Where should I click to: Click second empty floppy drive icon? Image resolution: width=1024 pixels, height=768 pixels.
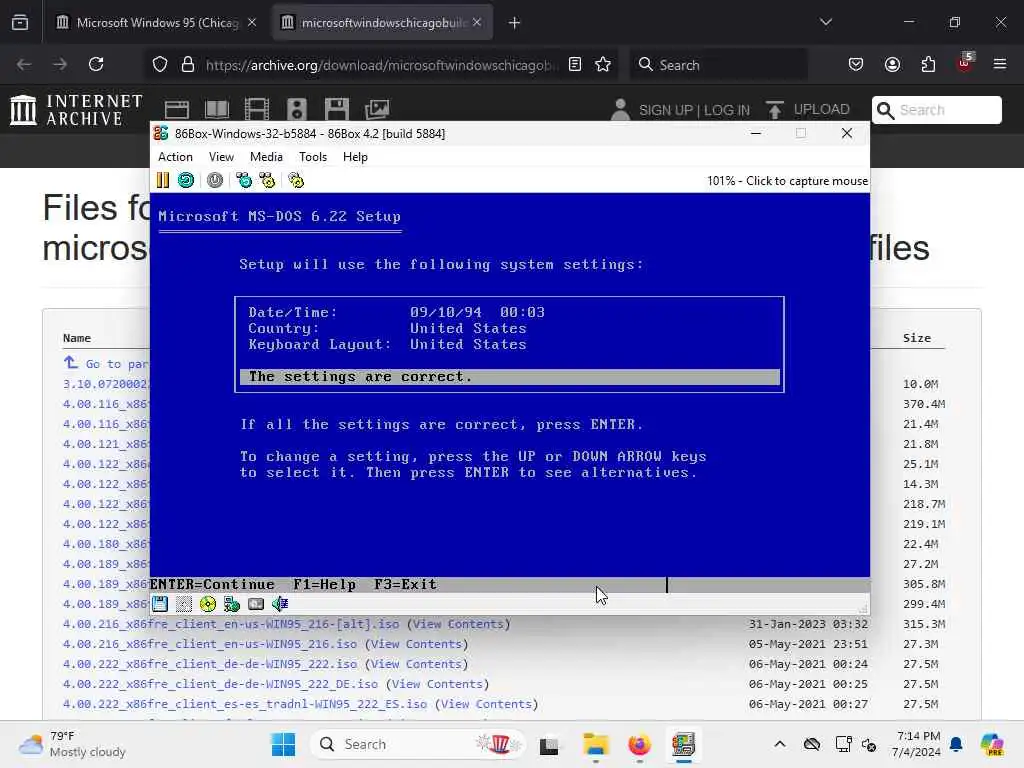coord(184,604)
